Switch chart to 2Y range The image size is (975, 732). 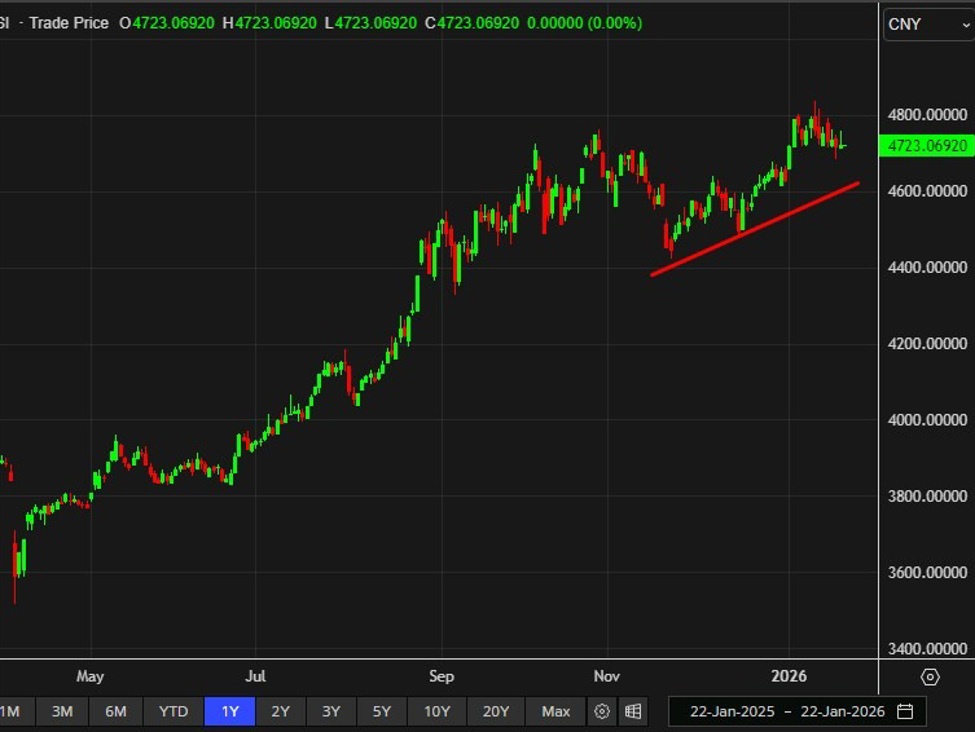point(281,712)
